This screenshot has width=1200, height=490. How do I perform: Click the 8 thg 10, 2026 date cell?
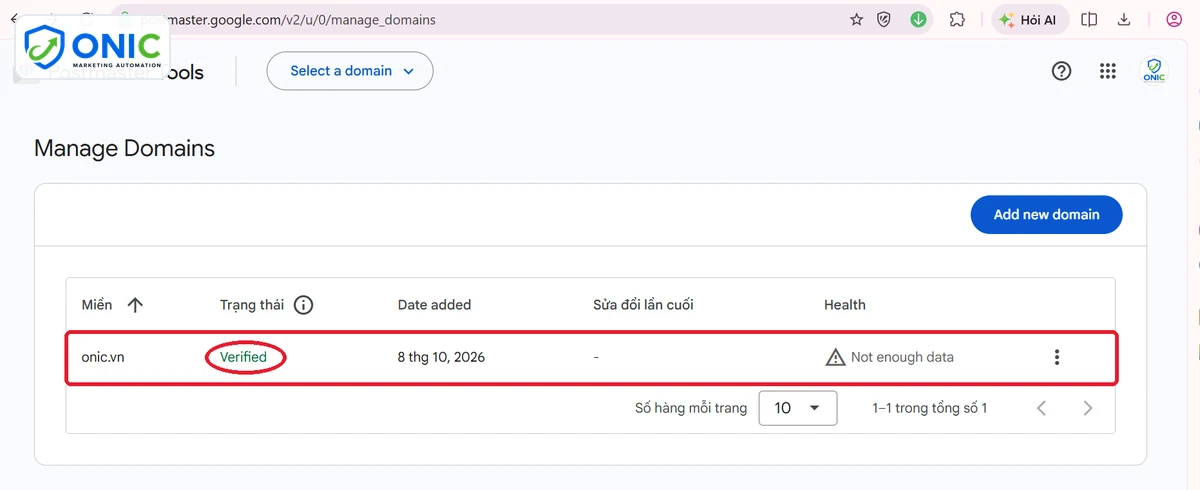(441, 357)
